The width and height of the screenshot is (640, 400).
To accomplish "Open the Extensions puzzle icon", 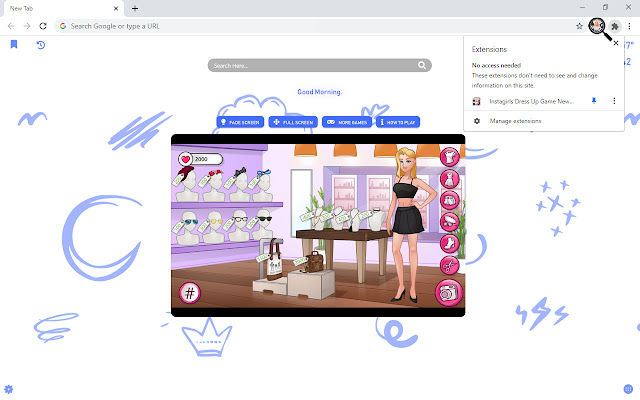I will pyautogui.click(x=615, y=26).
